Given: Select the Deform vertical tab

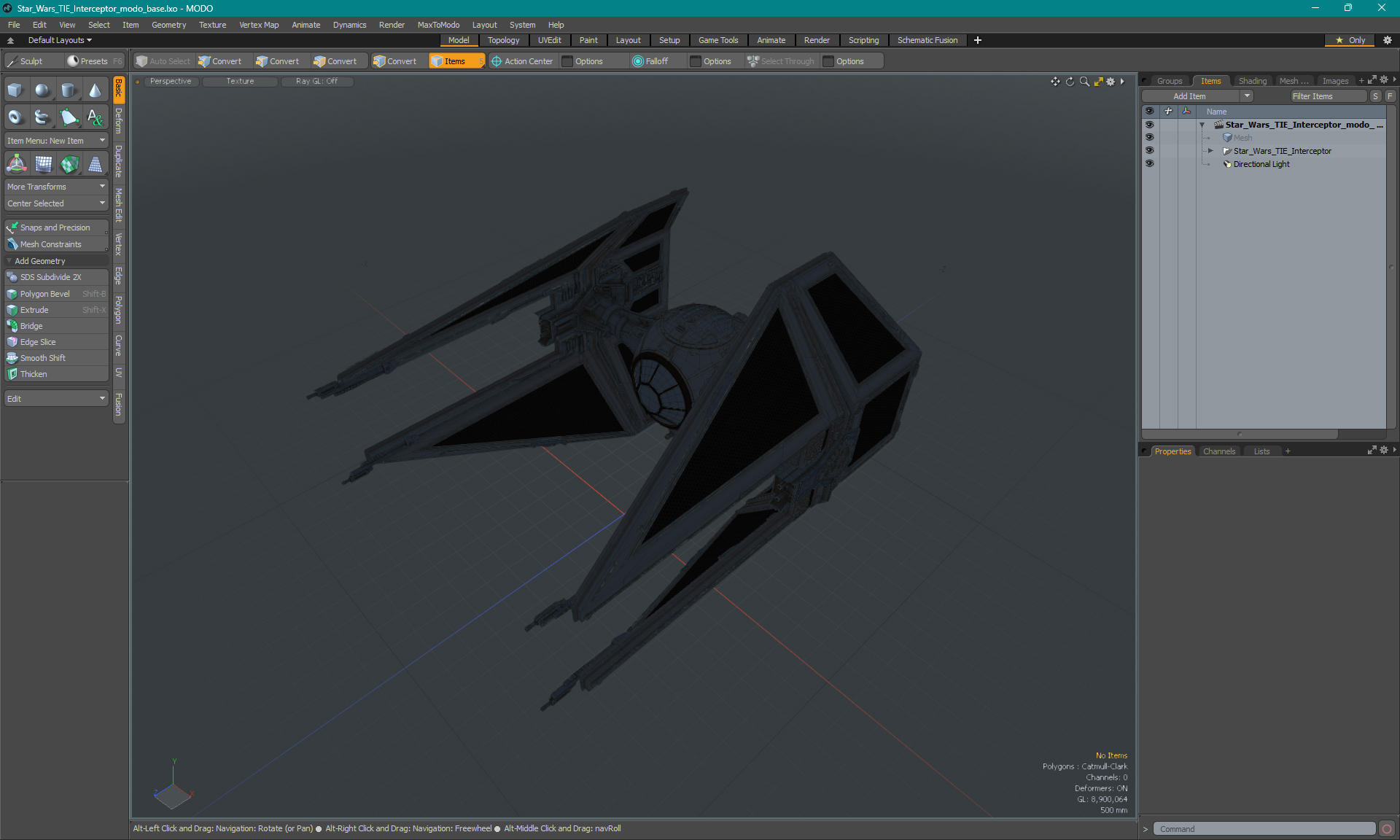Looking at the screenshot, I should (119, 122).
